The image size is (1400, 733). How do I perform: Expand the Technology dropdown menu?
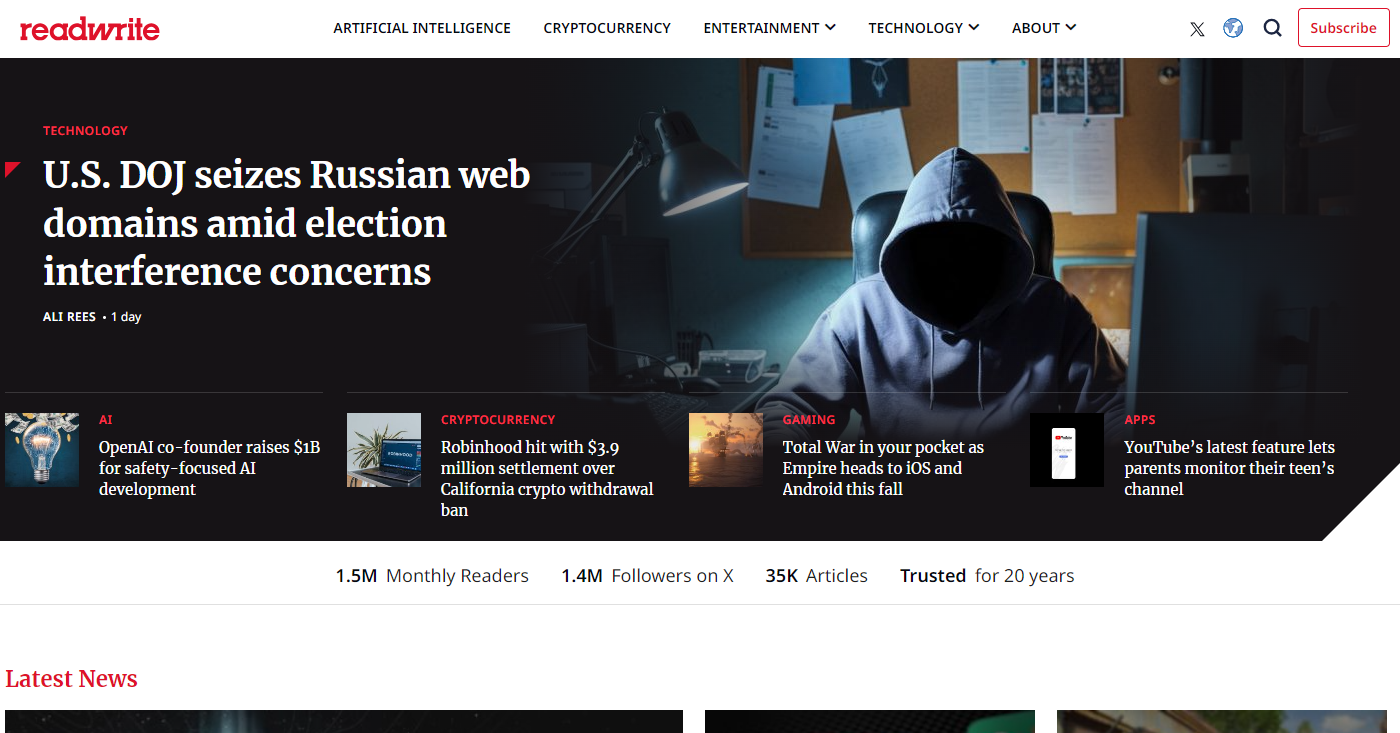pyautogui.click(x=923, y=28)
